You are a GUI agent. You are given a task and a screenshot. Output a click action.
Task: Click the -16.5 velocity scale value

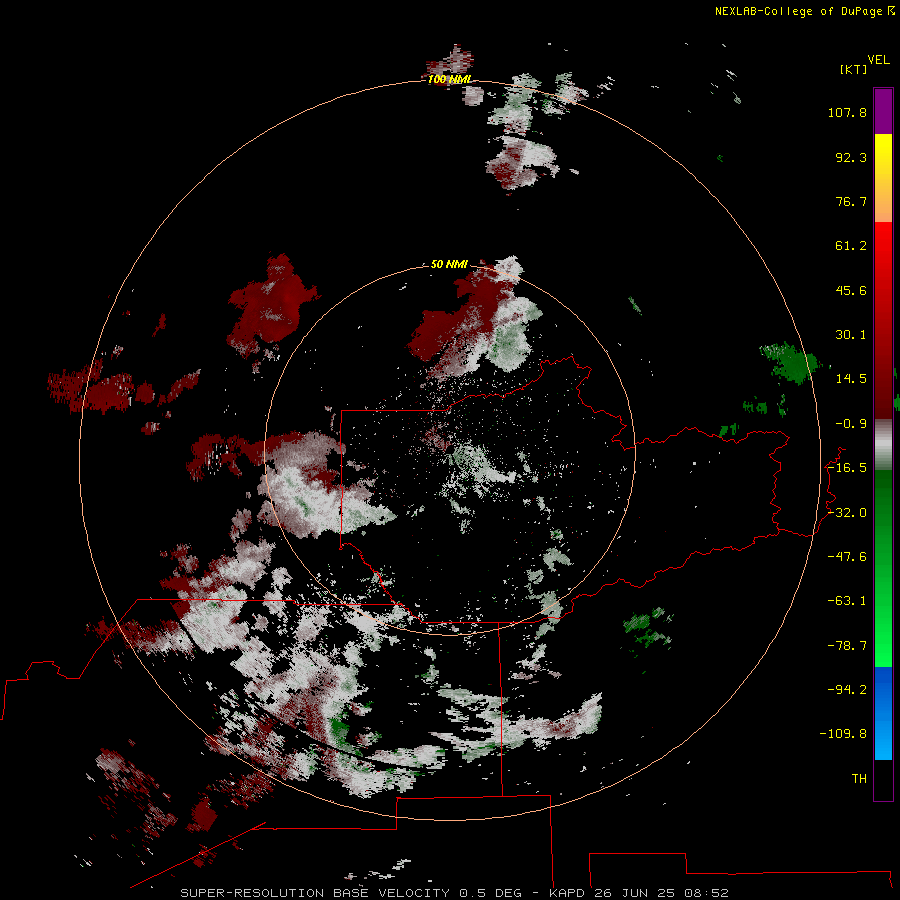pyautogui.click(x=847, y=468)
